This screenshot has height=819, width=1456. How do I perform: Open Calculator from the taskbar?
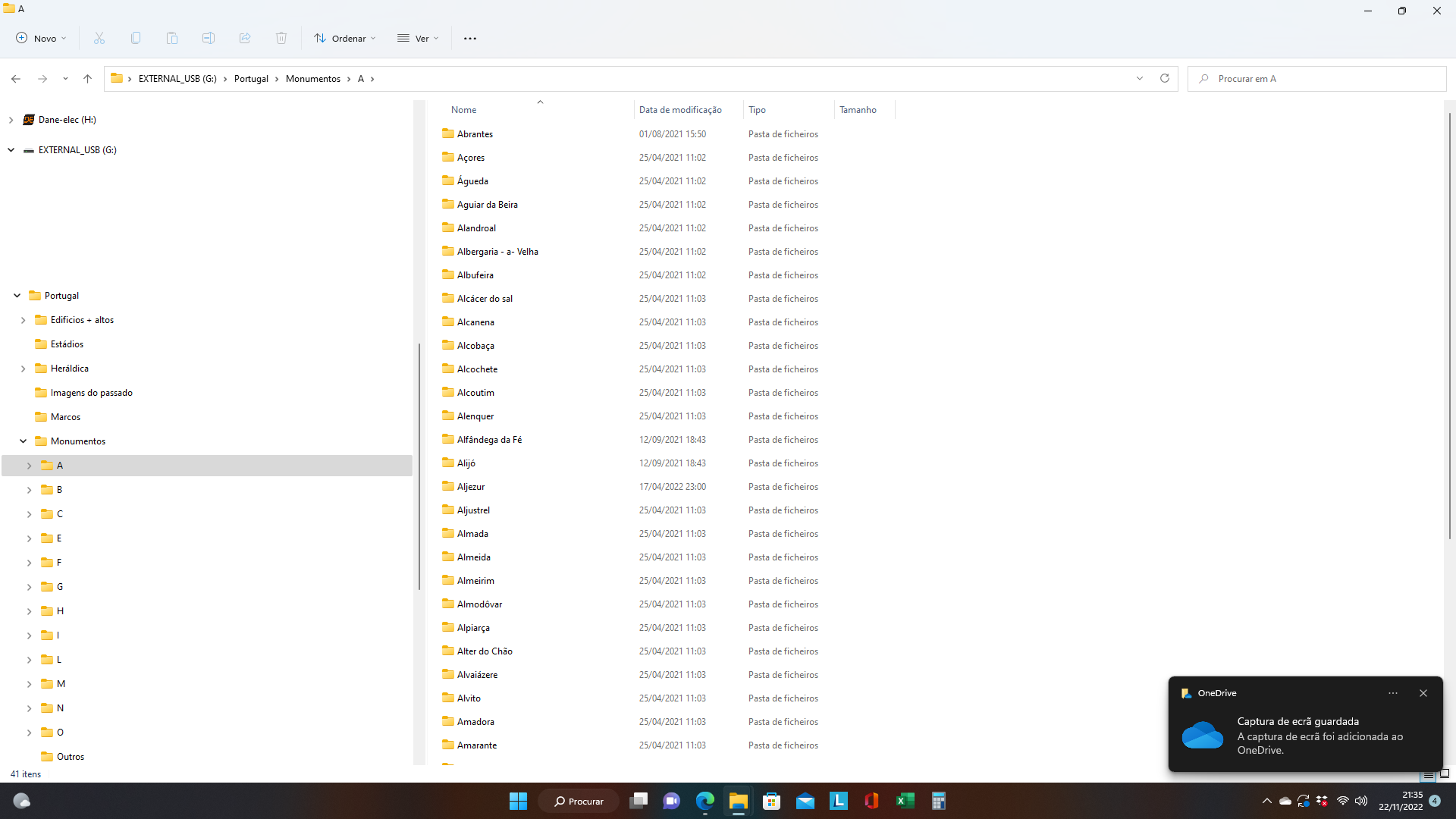(x=939, y=801)
